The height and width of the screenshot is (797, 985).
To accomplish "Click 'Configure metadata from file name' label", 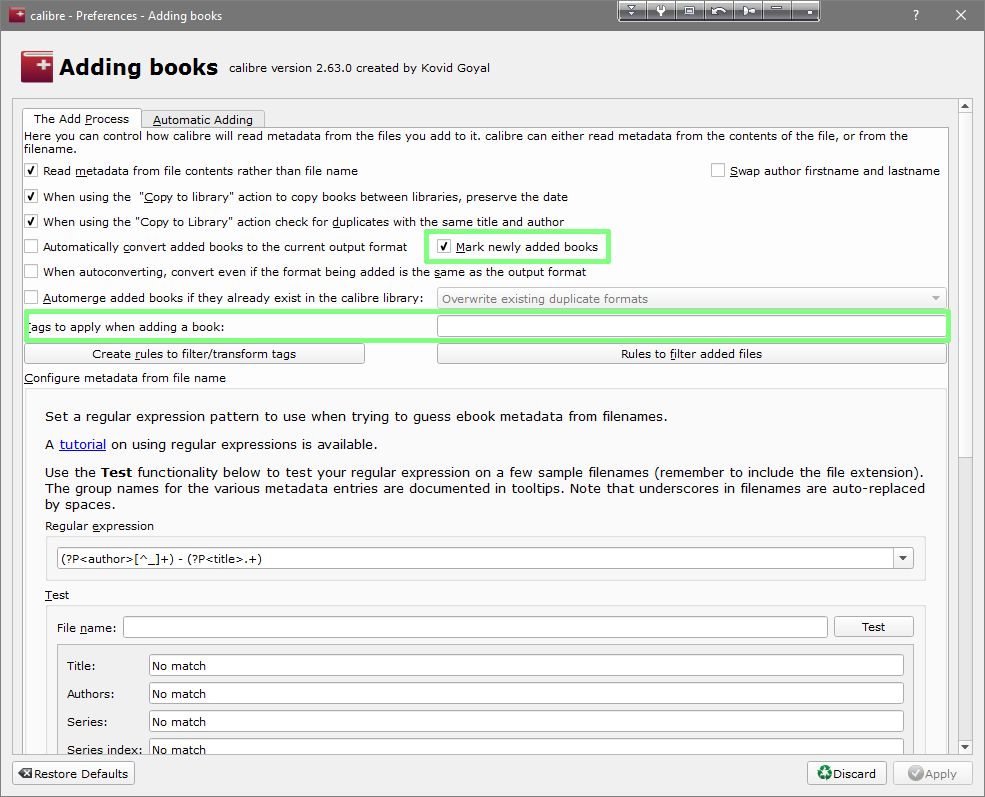I will click(125, 377).
